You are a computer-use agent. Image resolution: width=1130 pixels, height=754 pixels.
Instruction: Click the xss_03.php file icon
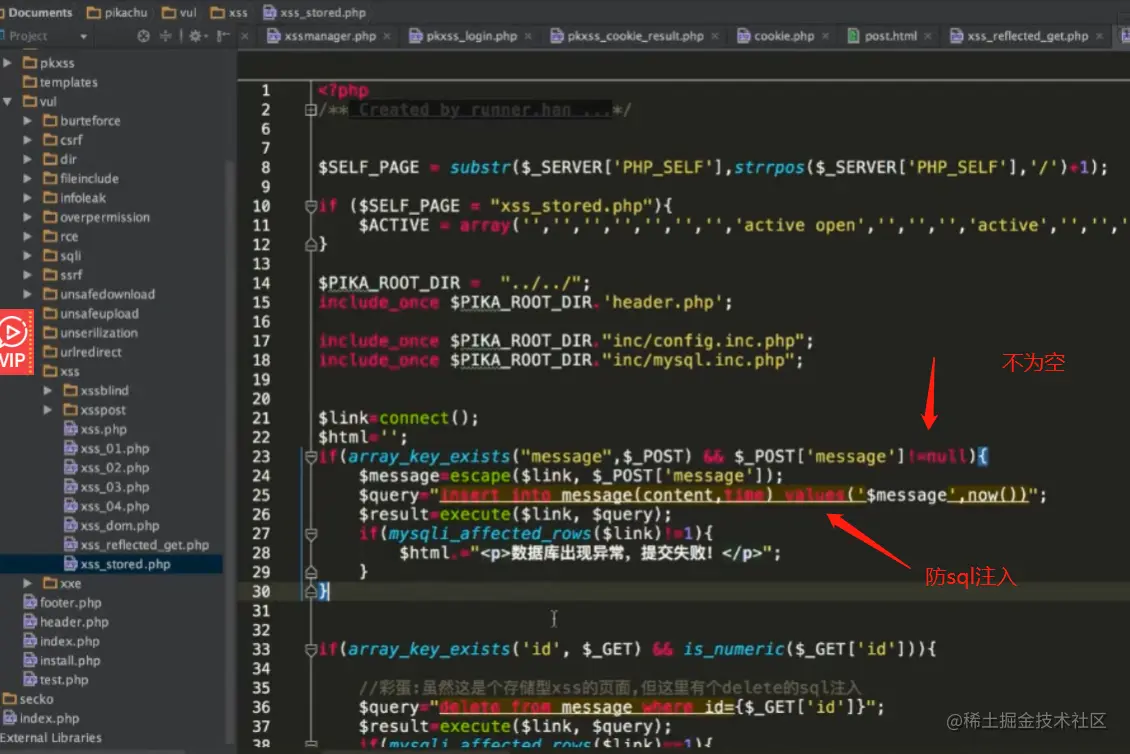(x=71, y=487)
